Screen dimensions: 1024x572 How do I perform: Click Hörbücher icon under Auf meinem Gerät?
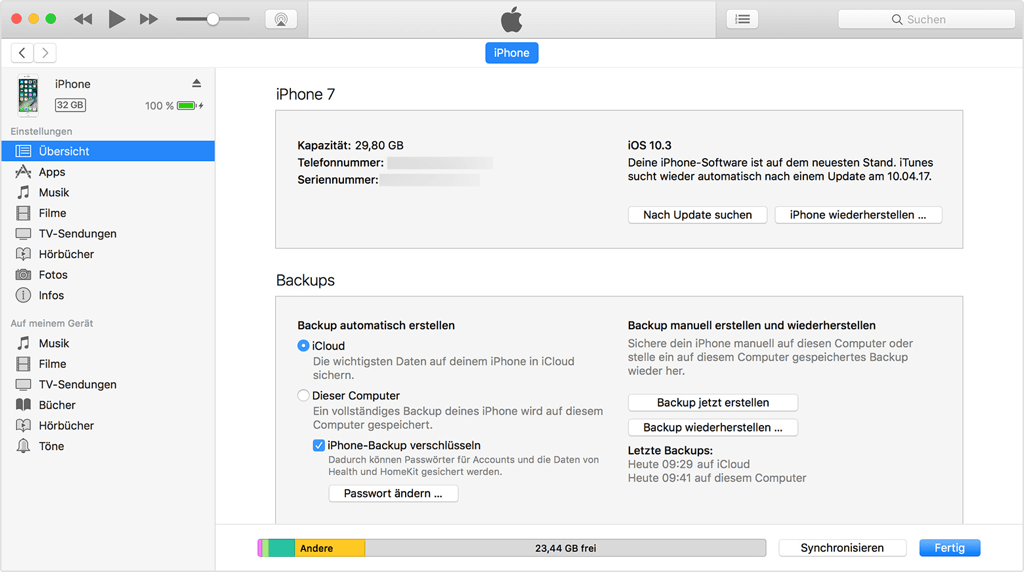point(24,426)
